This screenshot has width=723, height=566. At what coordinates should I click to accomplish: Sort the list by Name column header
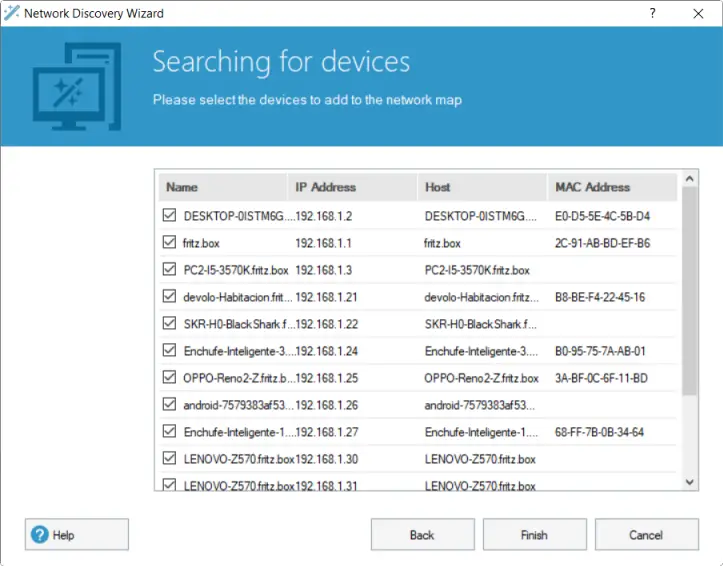click(222, 187)
